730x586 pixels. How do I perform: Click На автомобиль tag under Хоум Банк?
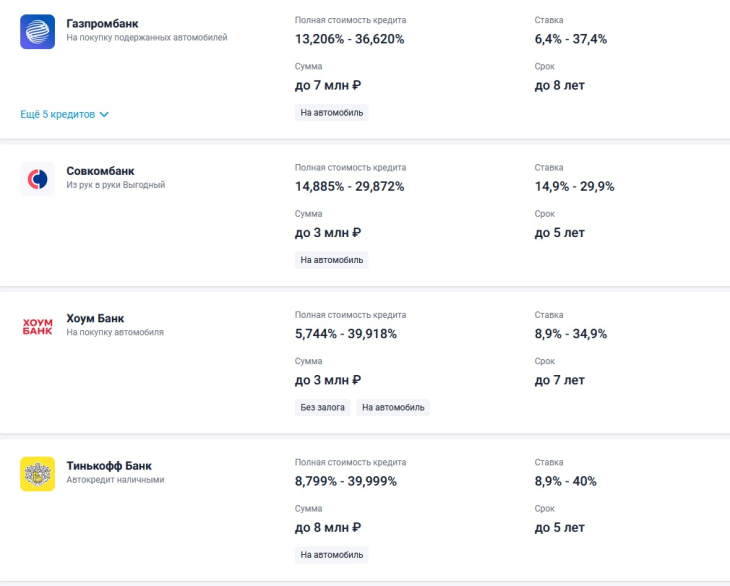tap(393, 407)
